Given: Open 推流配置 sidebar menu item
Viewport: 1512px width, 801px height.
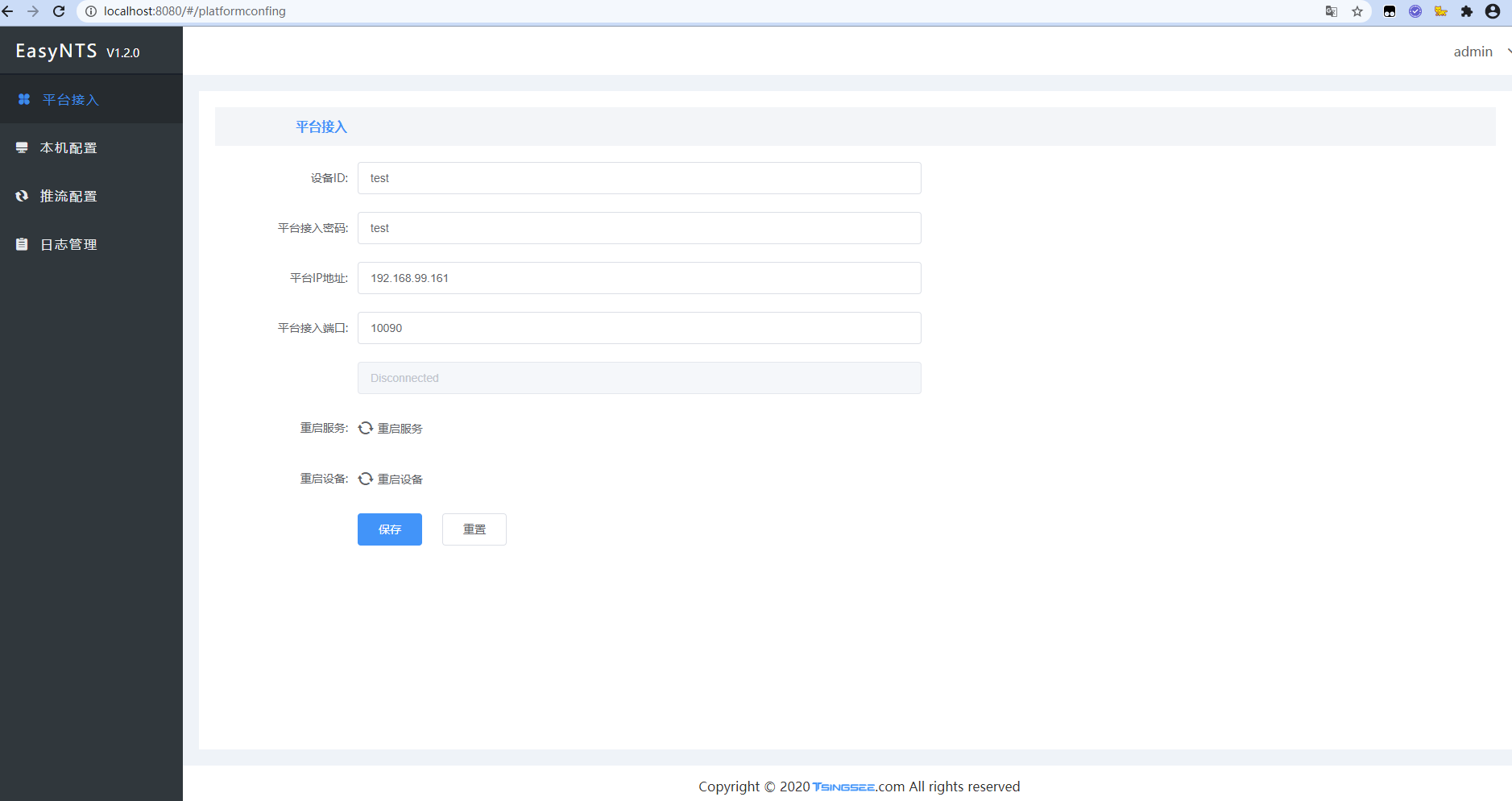Looking at the screenshot, I should click(x=91, y=196).
